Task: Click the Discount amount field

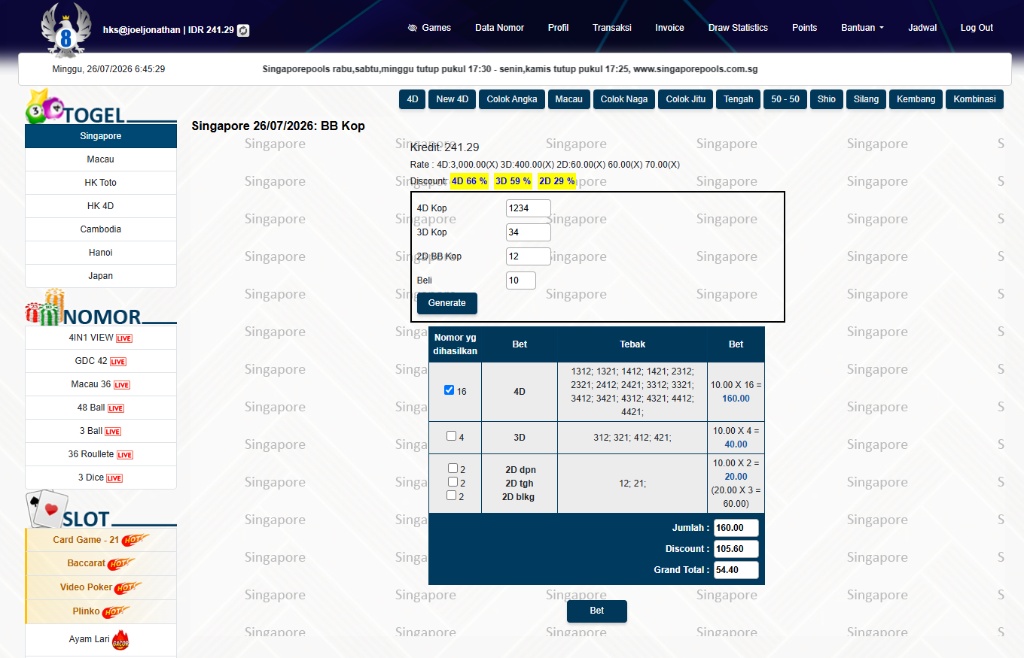Action: tap(736, 549)
